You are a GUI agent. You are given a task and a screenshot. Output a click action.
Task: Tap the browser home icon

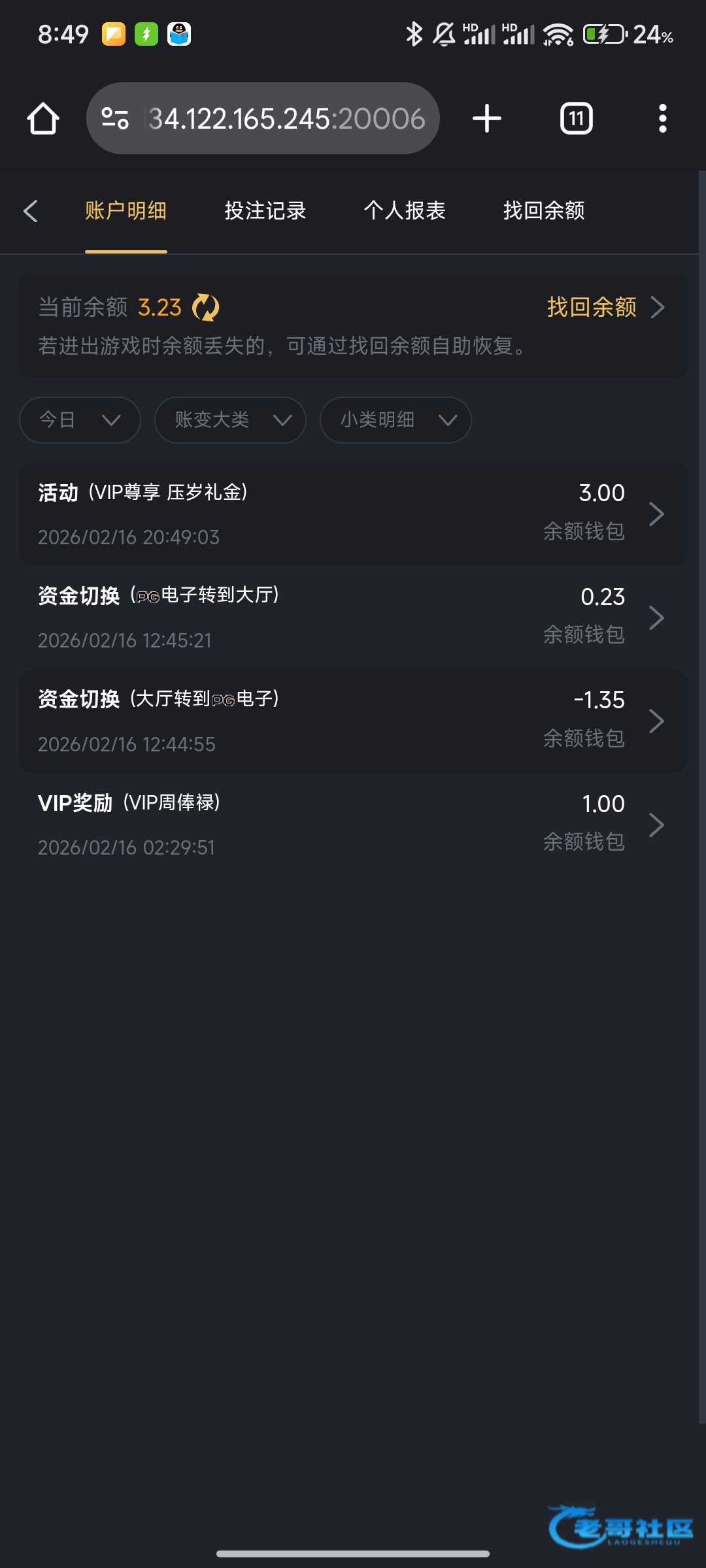tap(43, 119)
